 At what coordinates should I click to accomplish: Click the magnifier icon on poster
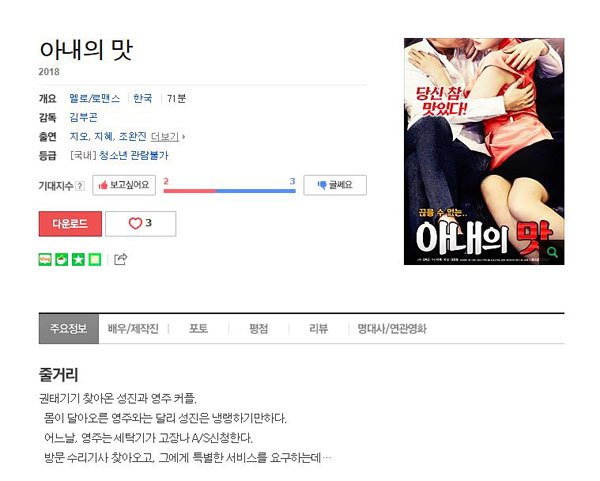[553, 252]
